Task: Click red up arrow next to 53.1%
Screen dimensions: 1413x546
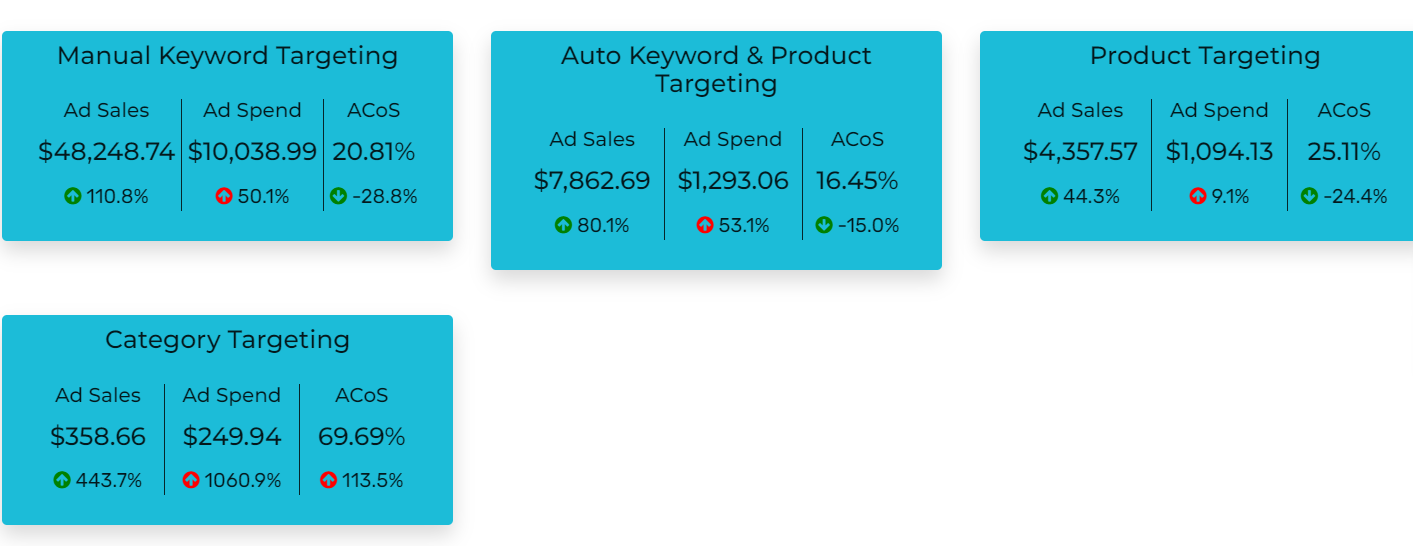Action: (x=705, y=226)
